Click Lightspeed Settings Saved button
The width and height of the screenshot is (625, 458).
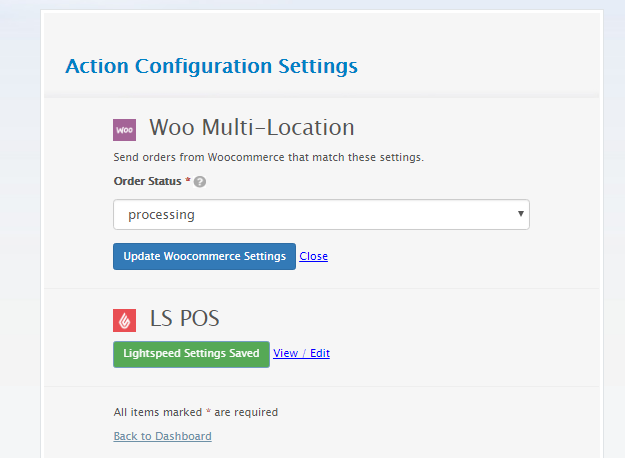point(191,354)
